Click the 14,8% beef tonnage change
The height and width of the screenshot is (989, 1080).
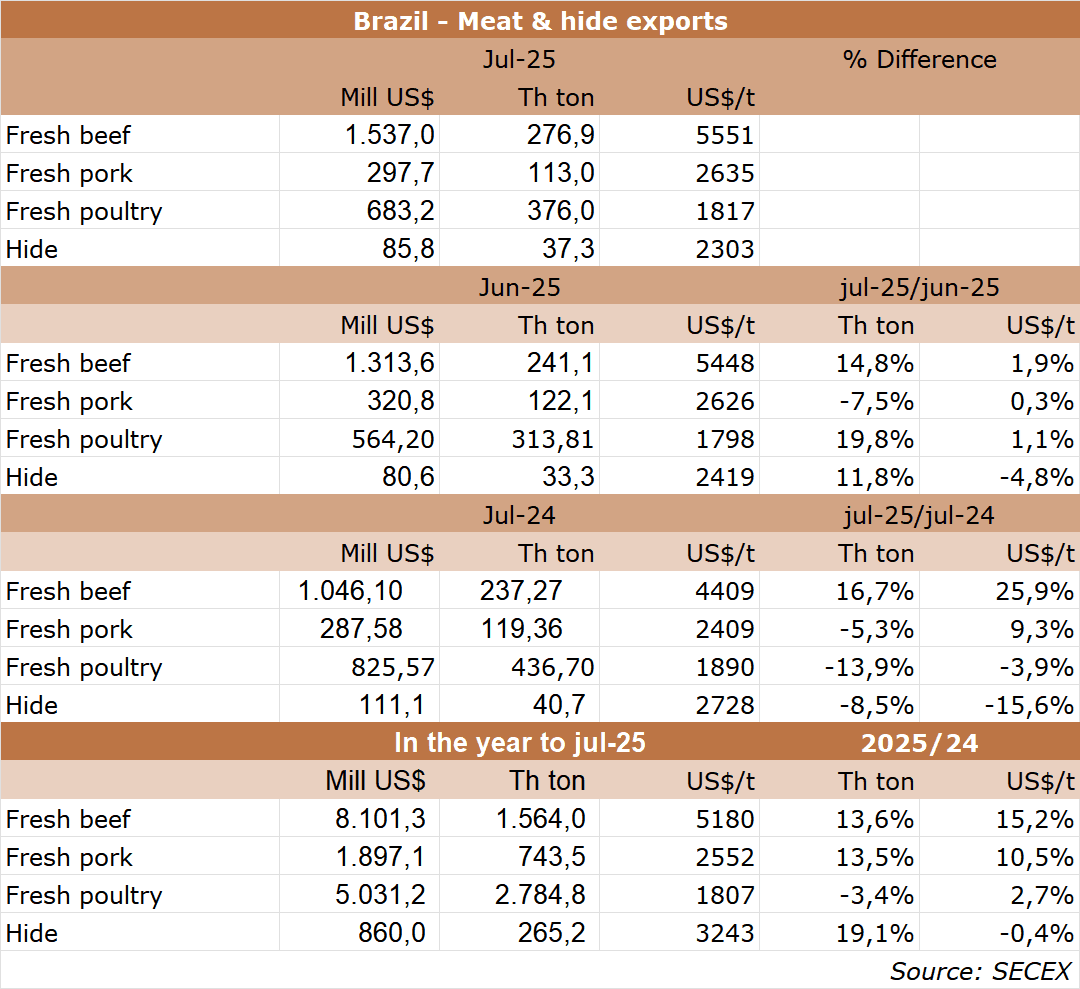point(875,363)
